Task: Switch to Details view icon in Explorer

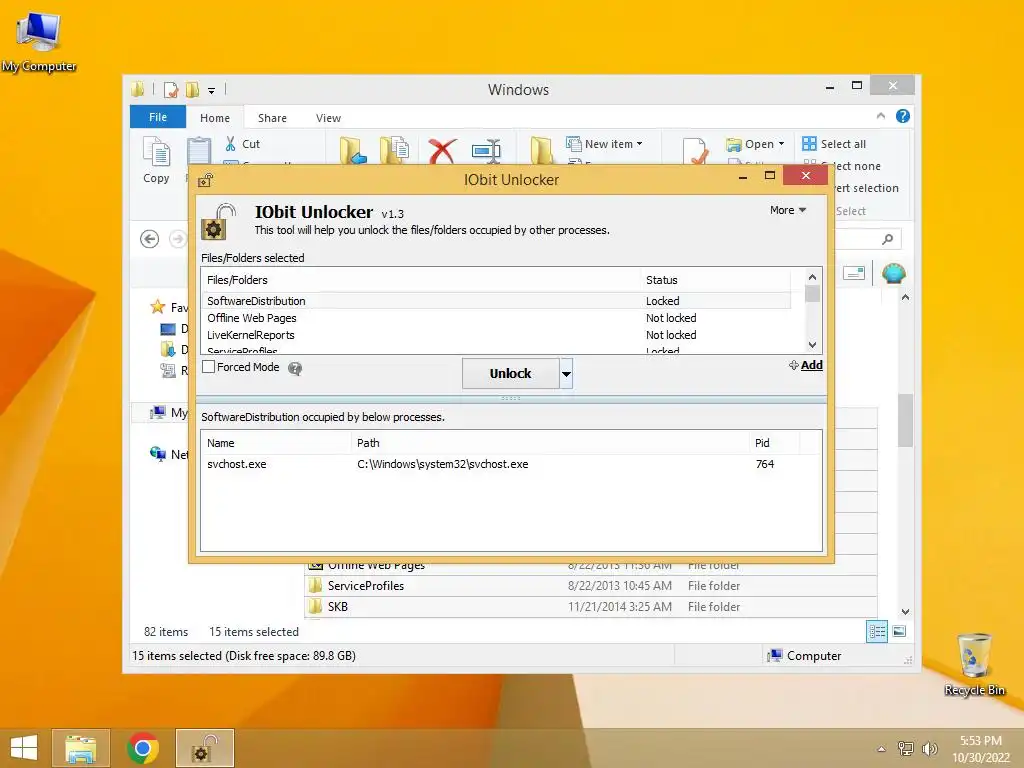Action: (877, 632)
